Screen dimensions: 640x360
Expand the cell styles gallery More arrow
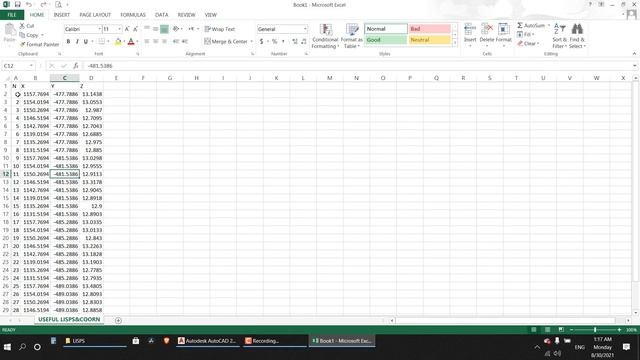455,43
